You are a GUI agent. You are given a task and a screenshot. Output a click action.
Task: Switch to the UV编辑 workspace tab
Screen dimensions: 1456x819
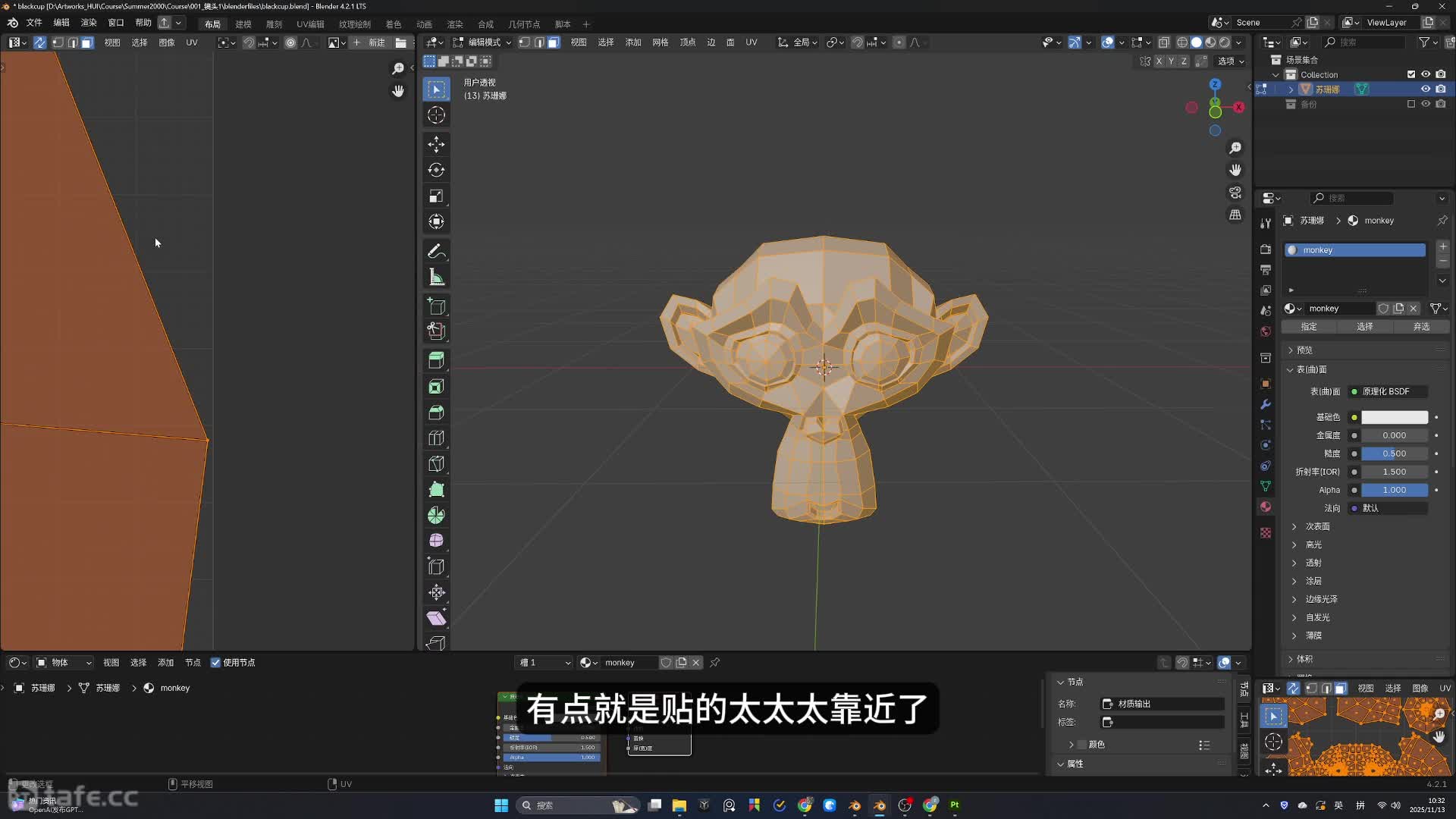[309, 24]
